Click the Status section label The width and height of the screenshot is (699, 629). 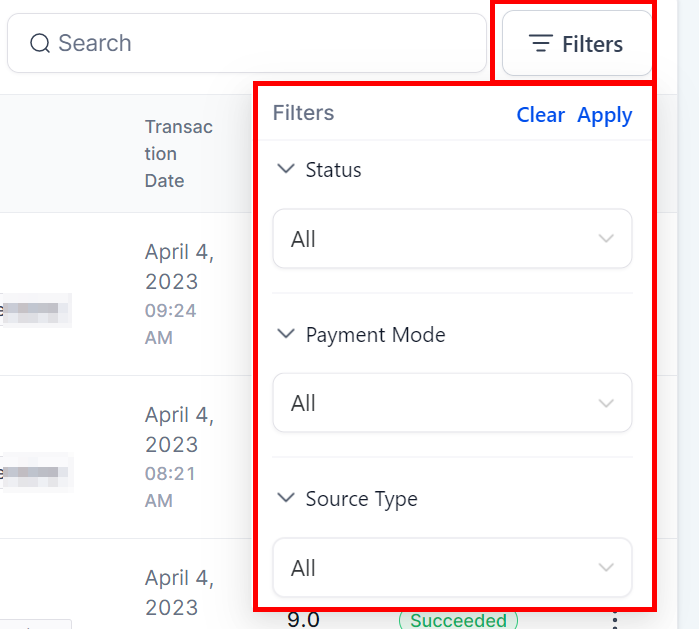[333, 170]
